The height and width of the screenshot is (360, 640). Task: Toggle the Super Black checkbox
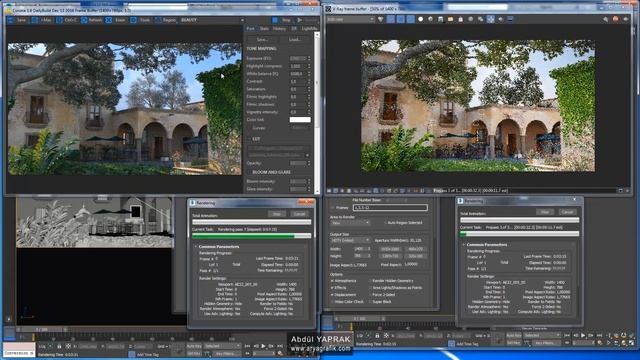coord(370,302)
